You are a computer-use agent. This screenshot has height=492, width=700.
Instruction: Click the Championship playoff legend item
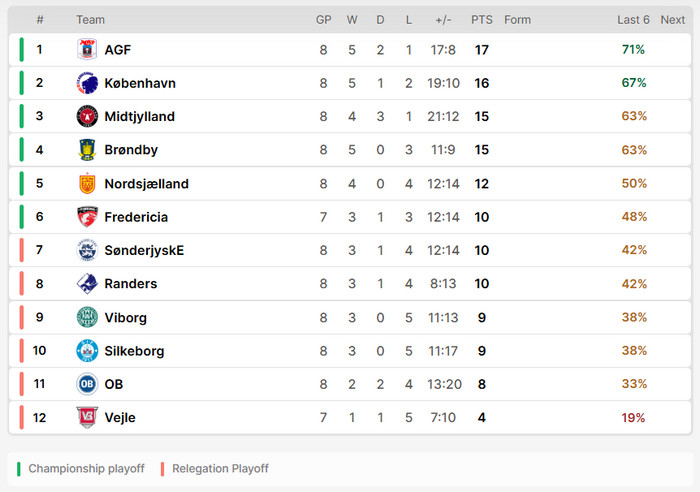pos(86,468)
